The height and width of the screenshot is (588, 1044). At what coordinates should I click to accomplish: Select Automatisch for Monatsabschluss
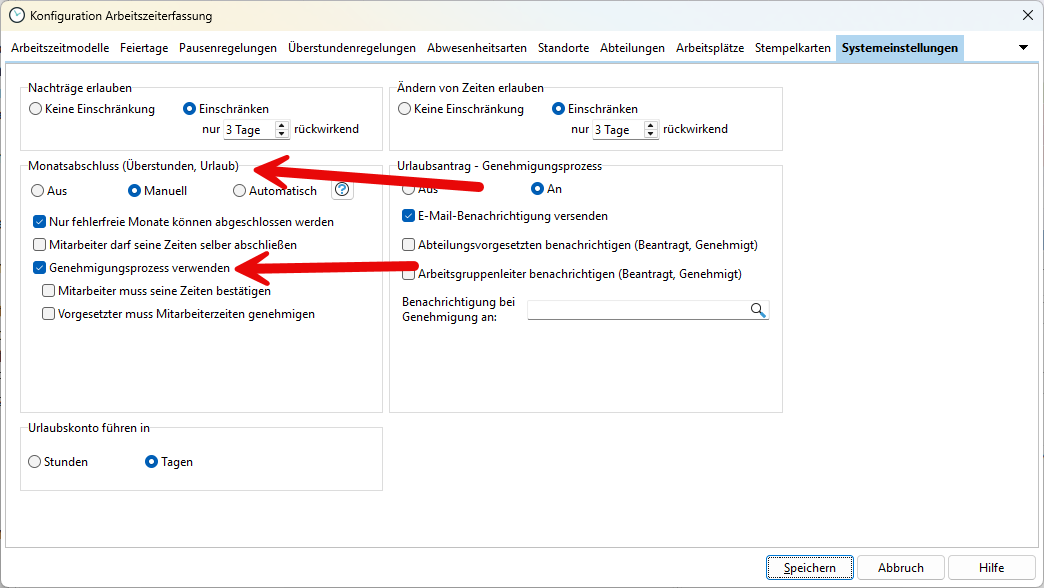[x=239, y=191]
